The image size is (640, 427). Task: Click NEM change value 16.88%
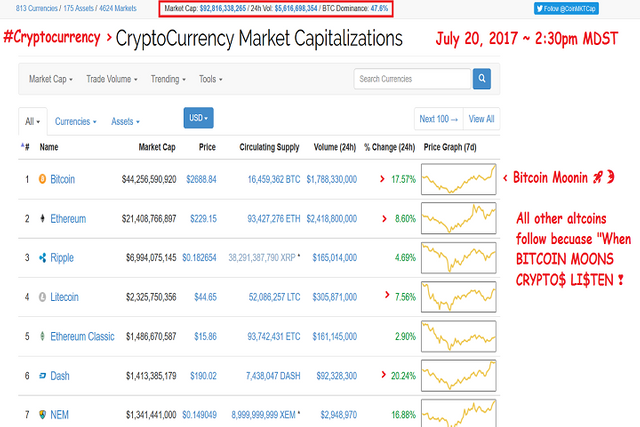click(403, 415)
